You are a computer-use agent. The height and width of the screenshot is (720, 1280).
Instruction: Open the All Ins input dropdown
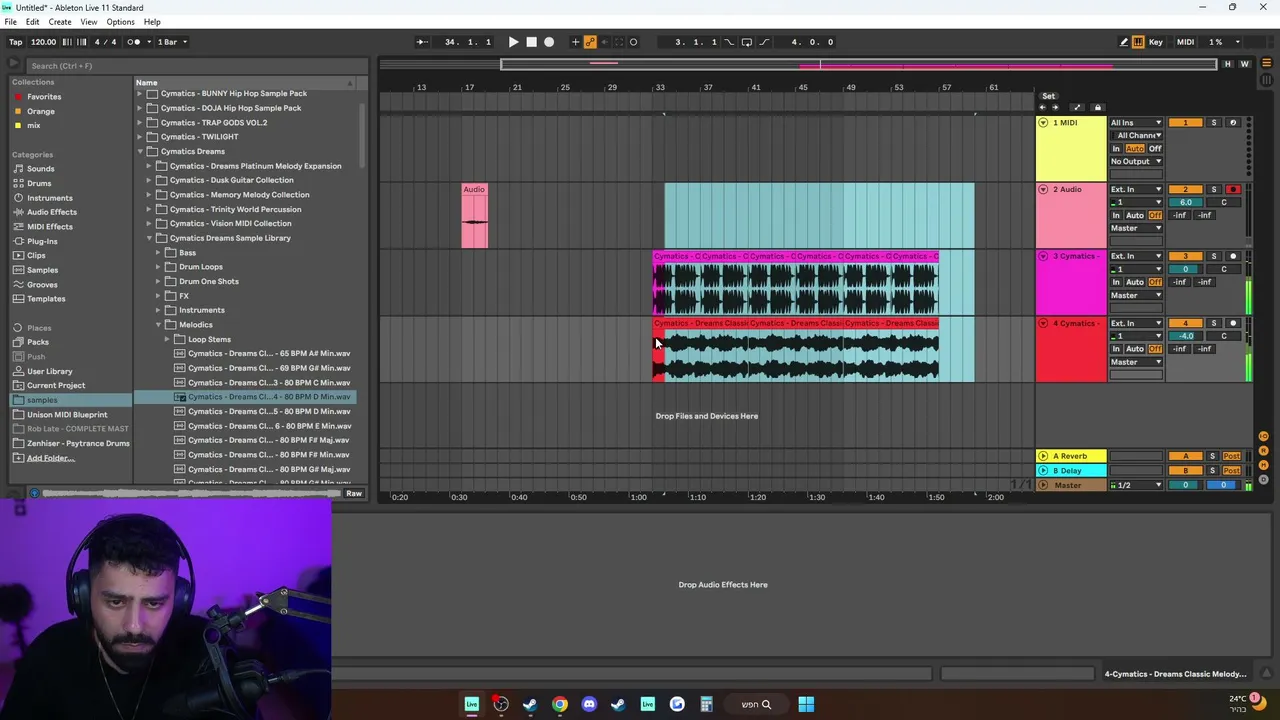tap(1136, 123)
